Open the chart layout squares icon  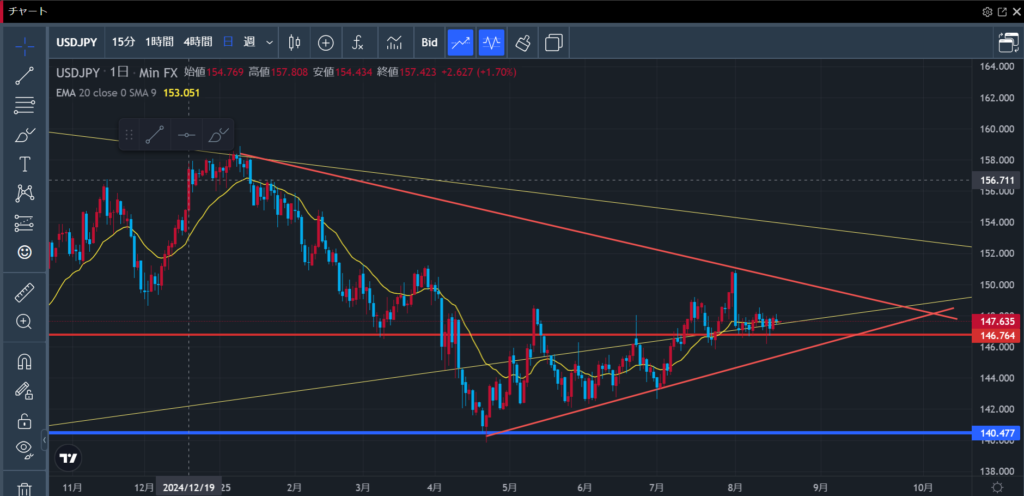tap(554, 43)
